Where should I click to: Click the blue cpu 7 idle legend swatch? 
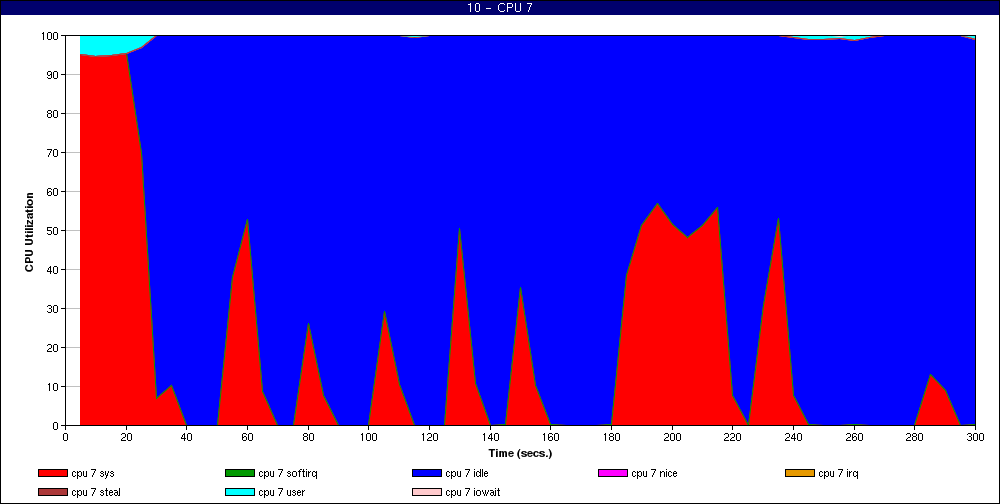(427, 473)
